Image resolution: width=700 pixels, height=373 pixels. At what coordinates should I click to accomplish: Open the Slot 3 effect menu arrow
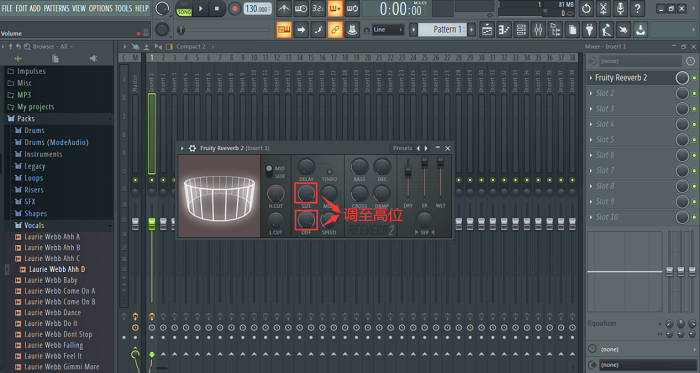pyautogui.click(x=591, y=109)
